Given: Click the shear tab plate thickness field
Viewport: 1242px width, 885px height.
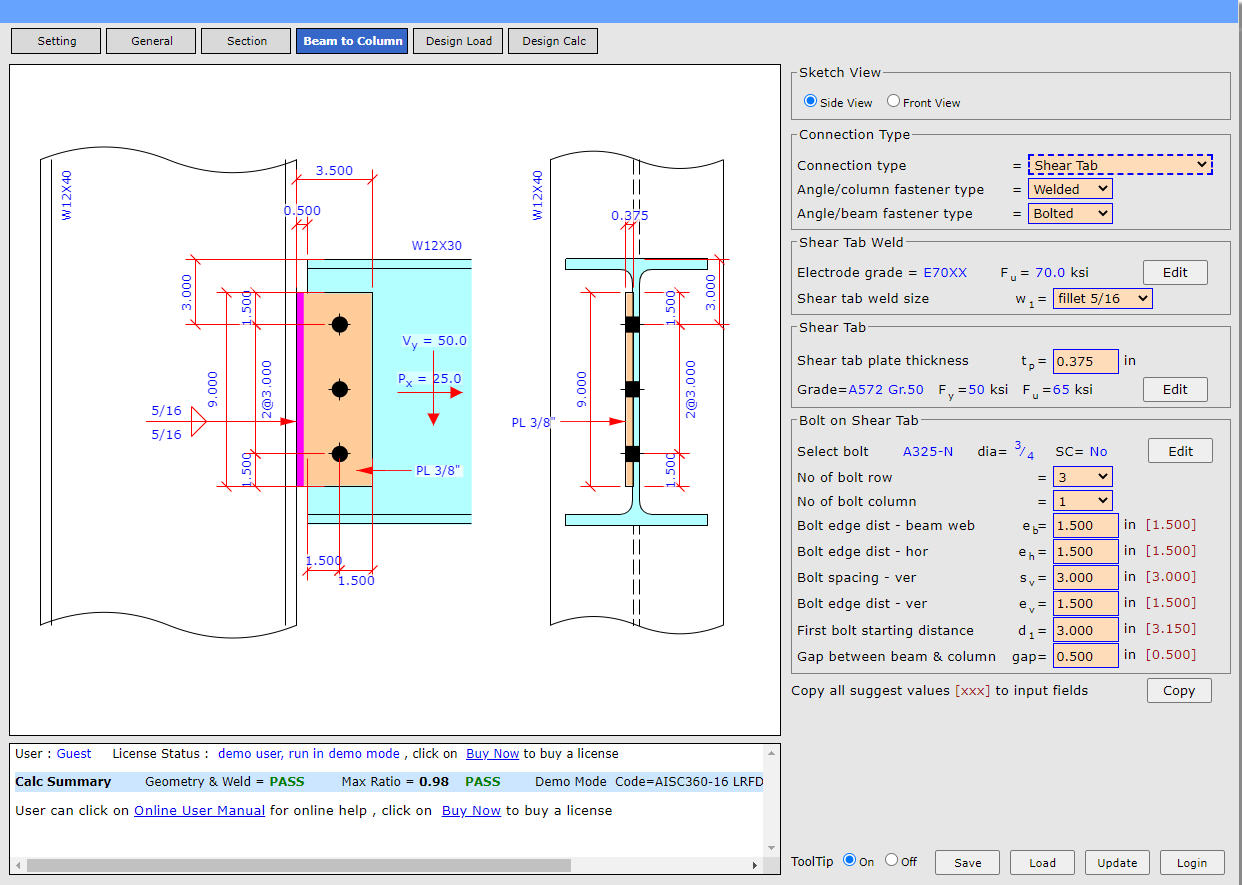Looking at the screenshot, I should pyautogui.click(x=1085, y=361).
